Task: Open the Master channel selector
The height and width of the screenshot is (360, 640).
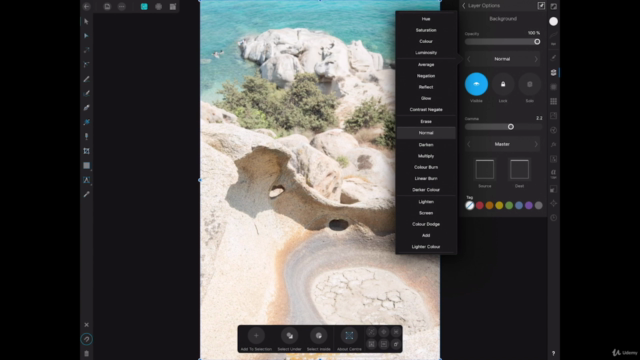Action: point(502,144)
